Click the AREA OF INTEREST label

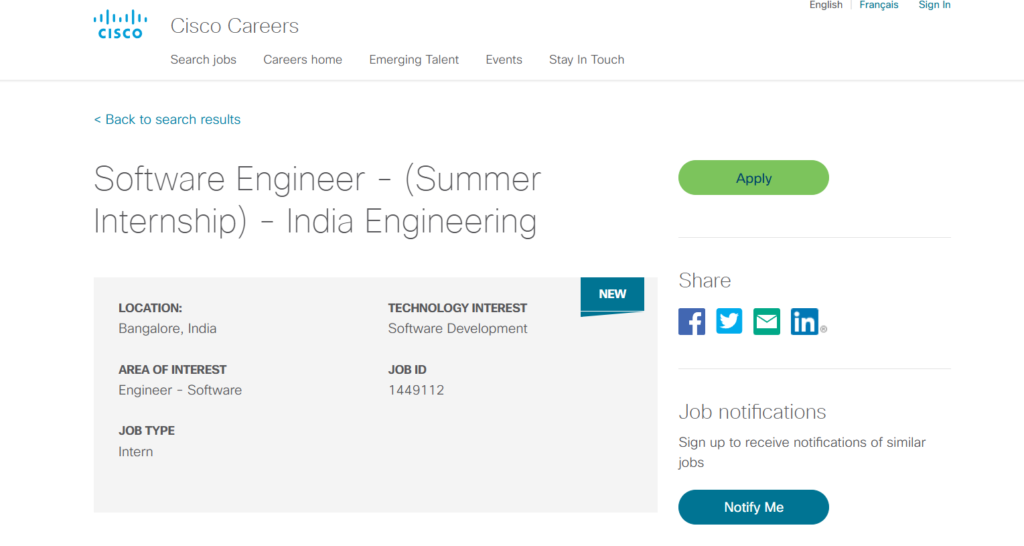172,370
